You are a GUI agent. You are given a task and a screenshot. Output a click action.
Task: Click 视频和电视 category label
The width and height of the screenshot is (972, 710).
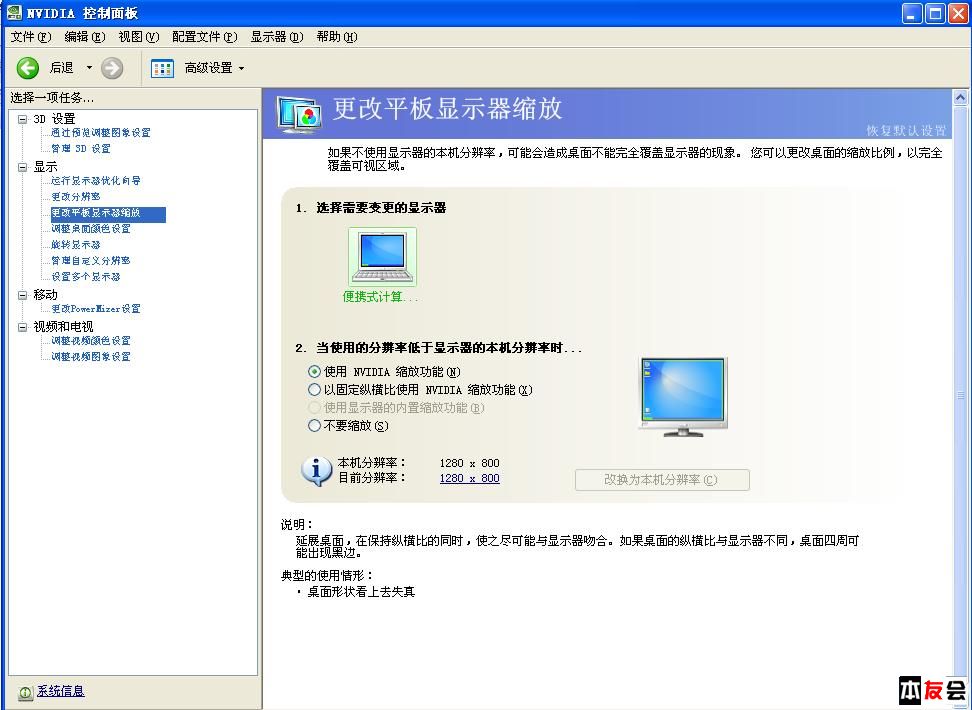[63, 327]
